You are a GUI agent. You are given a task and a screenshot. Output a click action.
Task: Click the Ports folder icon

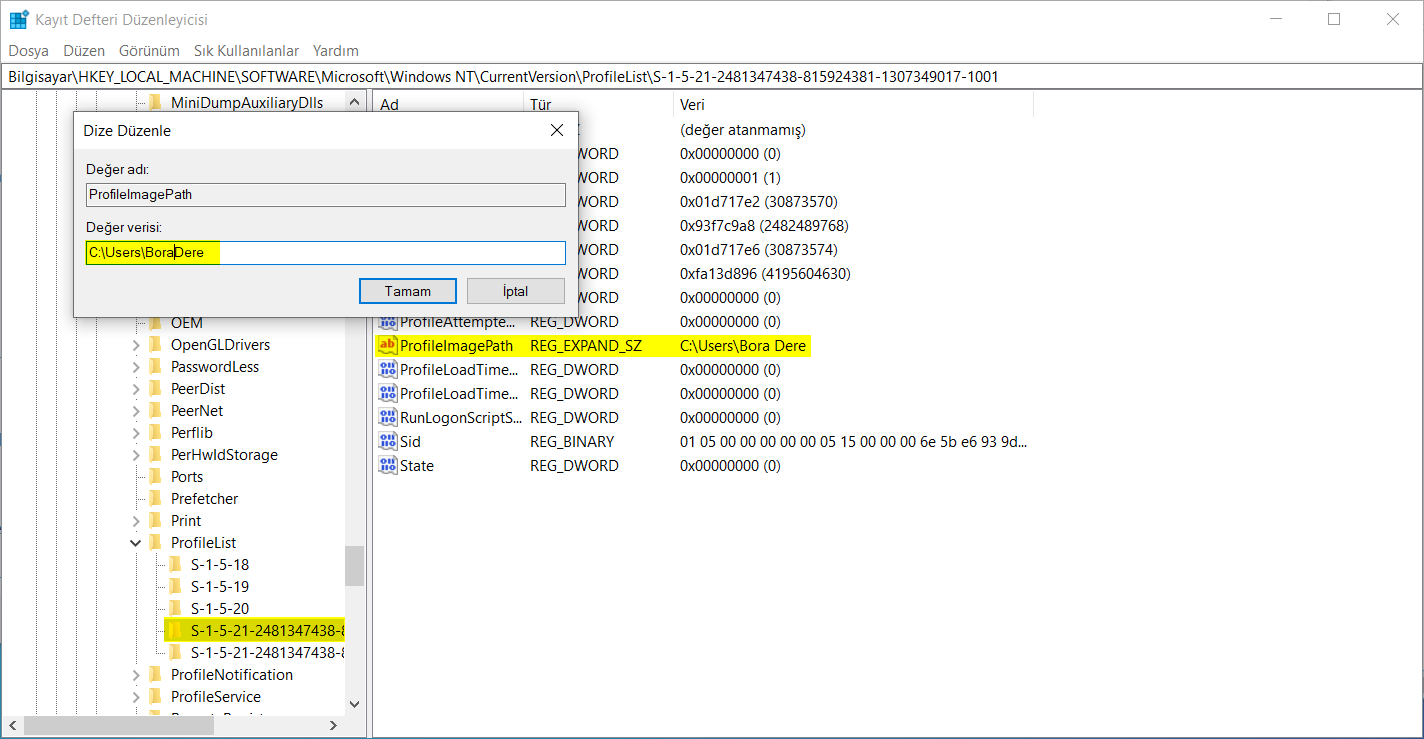coord(155,477)
